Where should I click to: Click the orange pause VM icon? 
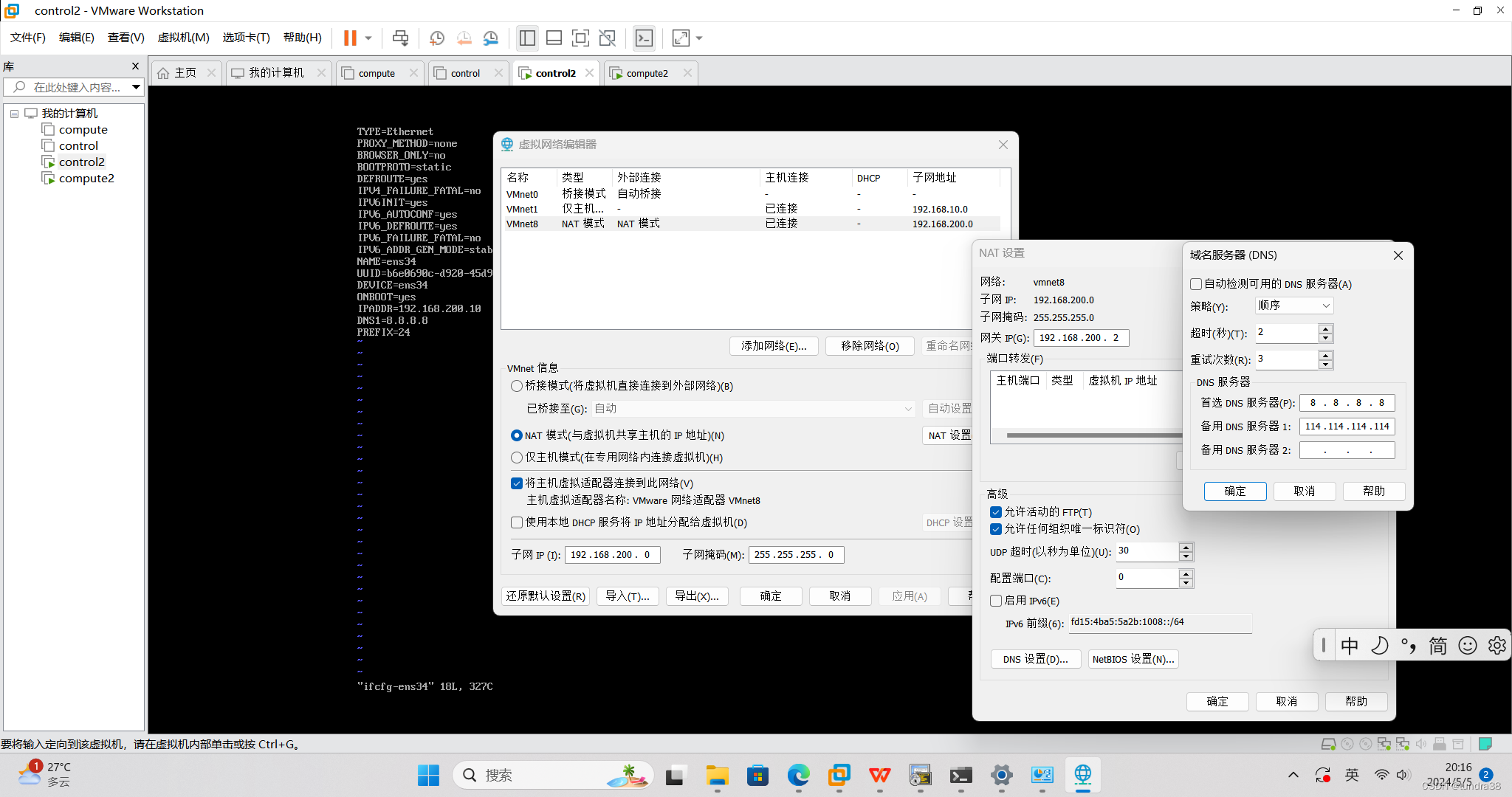pos(350,38)
